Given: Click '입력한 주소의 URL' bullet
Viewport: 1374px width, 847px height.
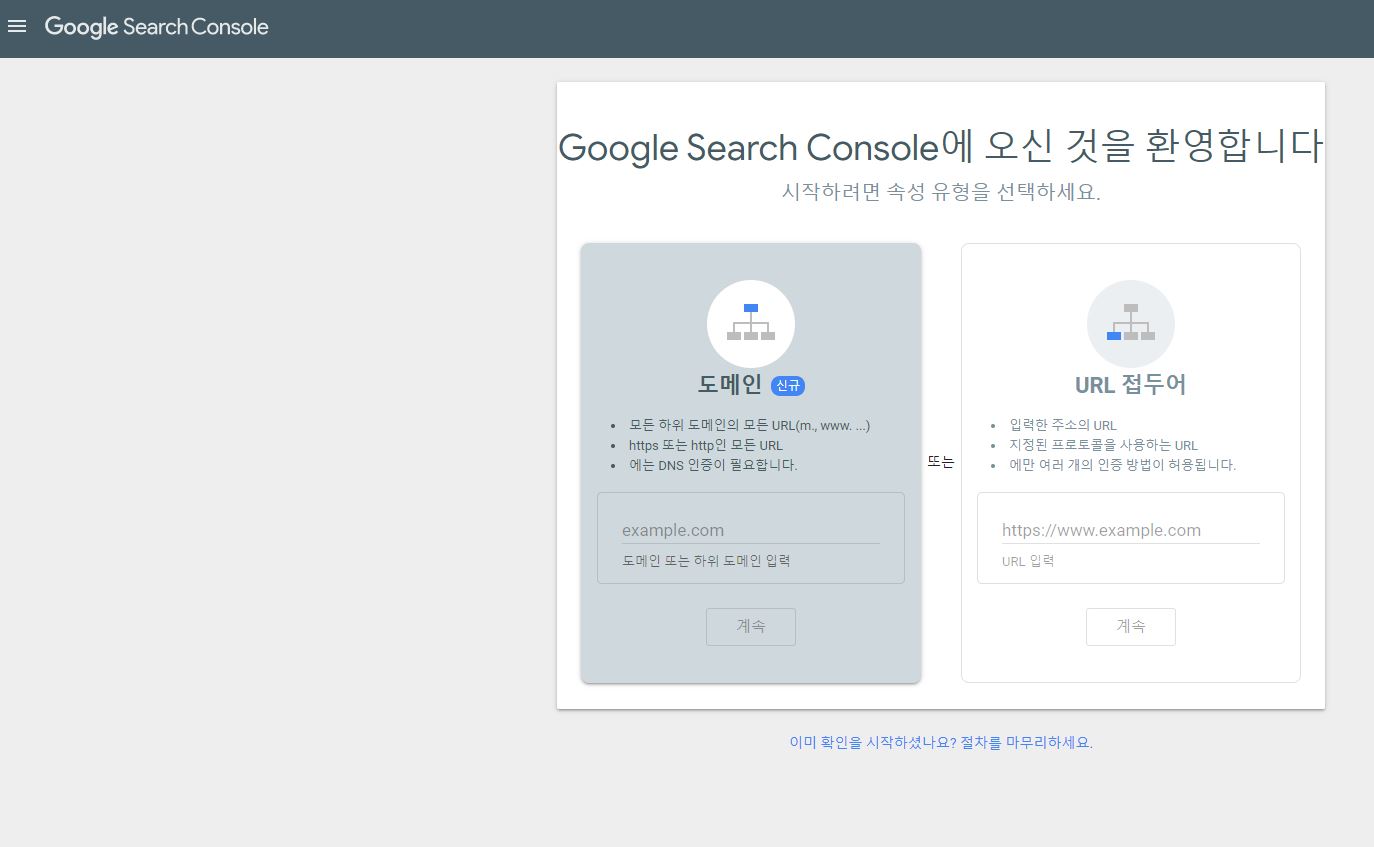Looking at the screenshot, I should tap(1063, 425).
